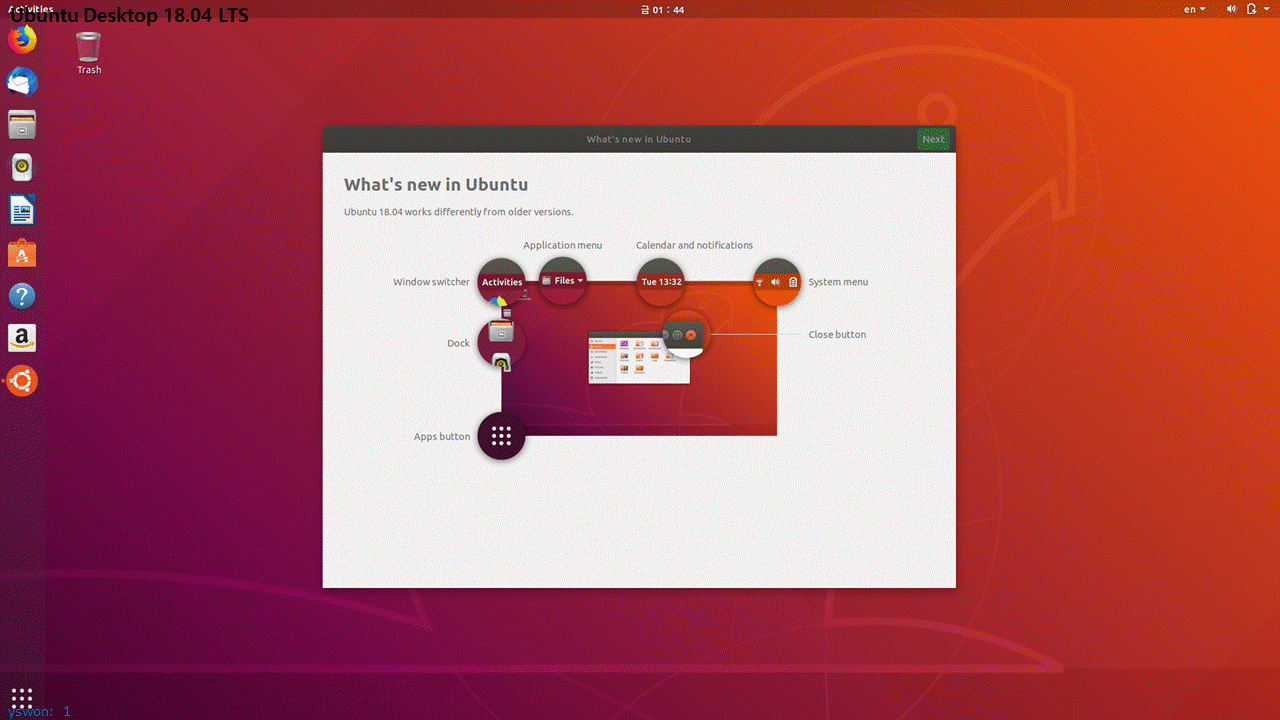Click the System menu circle in illustration

[x=777, y=282]
